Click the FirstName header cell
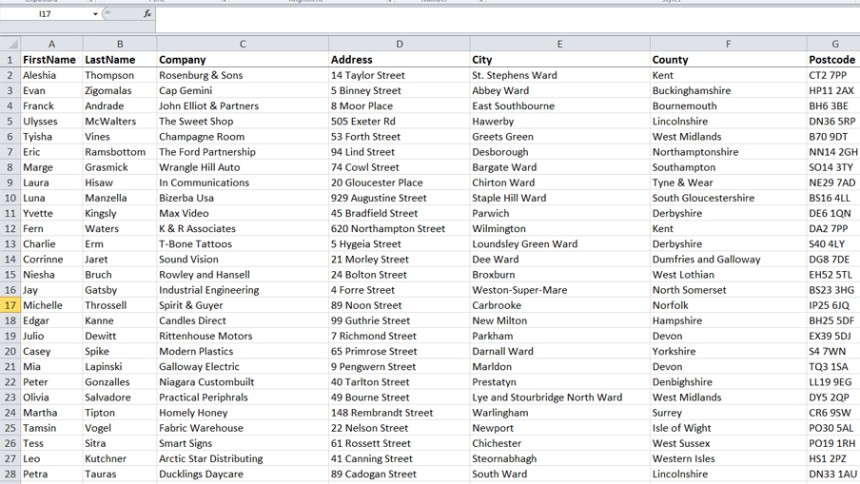Screen dimensions: 860x484 click(52, 59)
